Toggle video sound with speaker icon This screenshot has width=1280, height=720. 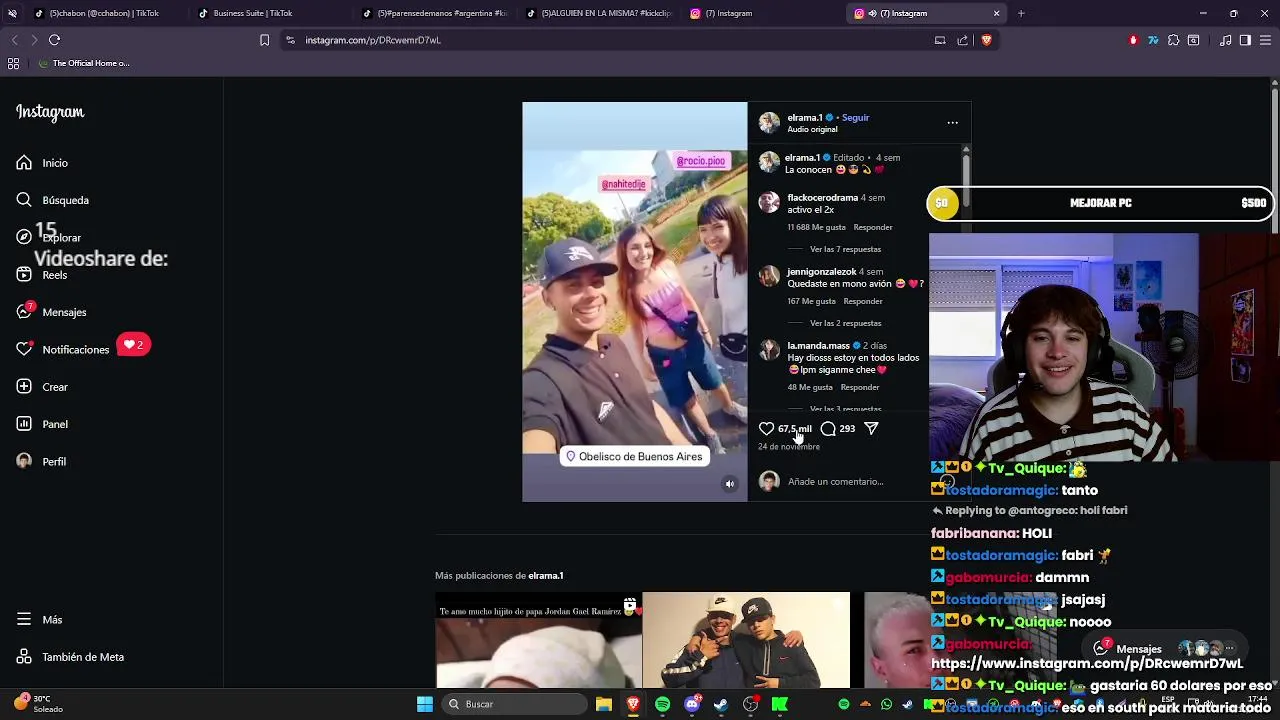click(730, 484)
